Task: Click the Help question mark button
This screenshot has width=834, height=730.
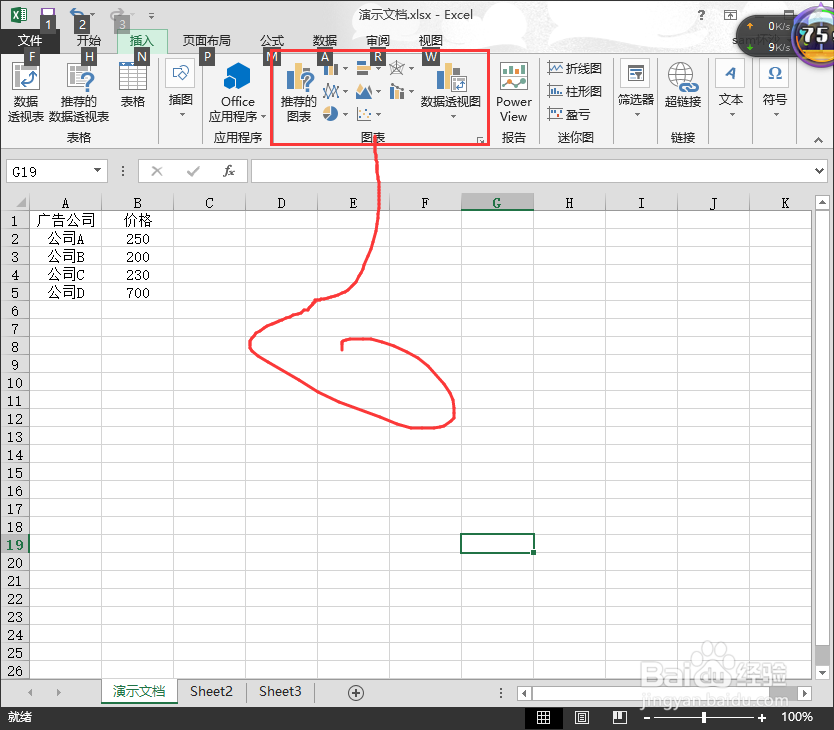Action: (701, 15)
